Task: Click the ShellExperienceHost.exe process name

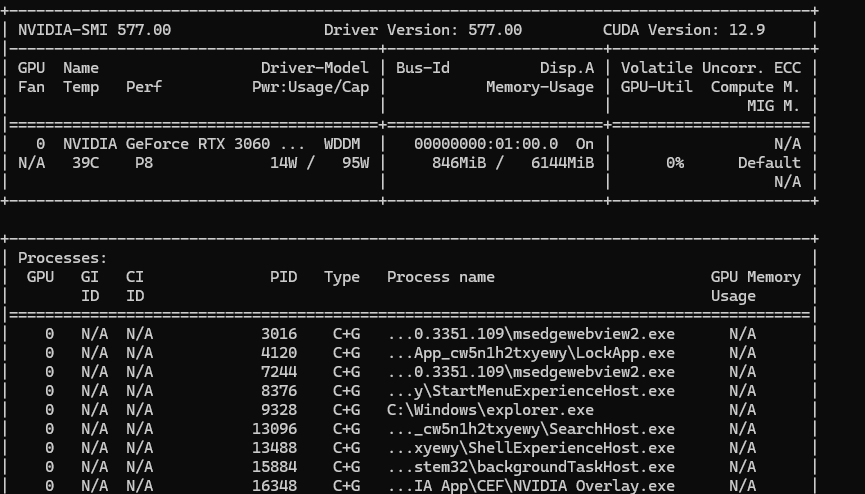Action: pyautogui.click(x=571, y=448)
